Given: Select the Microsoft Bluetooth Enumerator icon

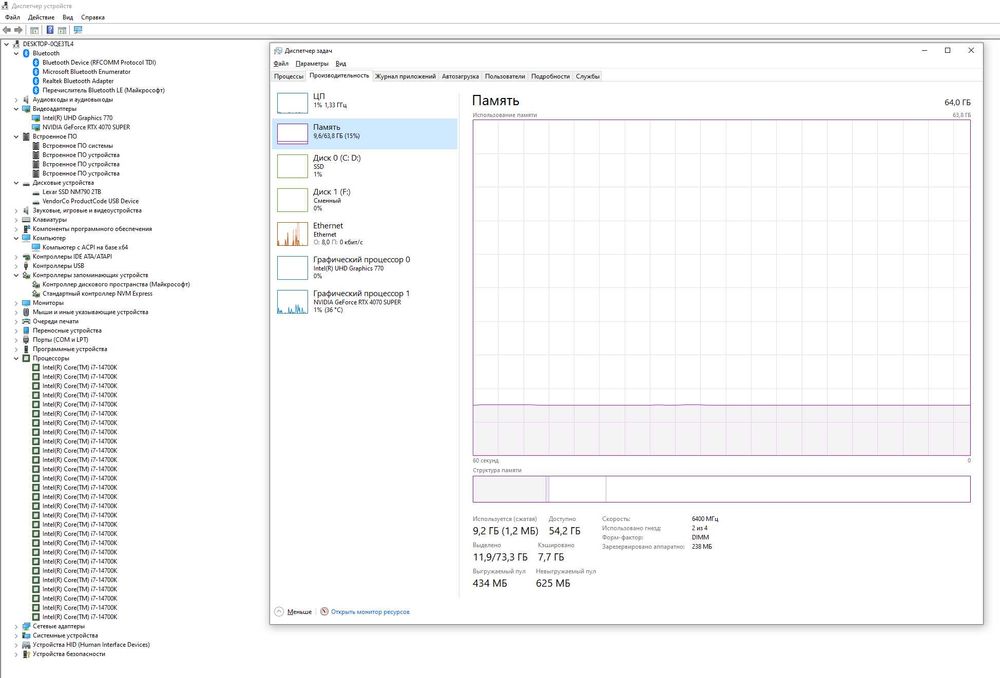Looking at the screenshot, I should pos(36,72).
